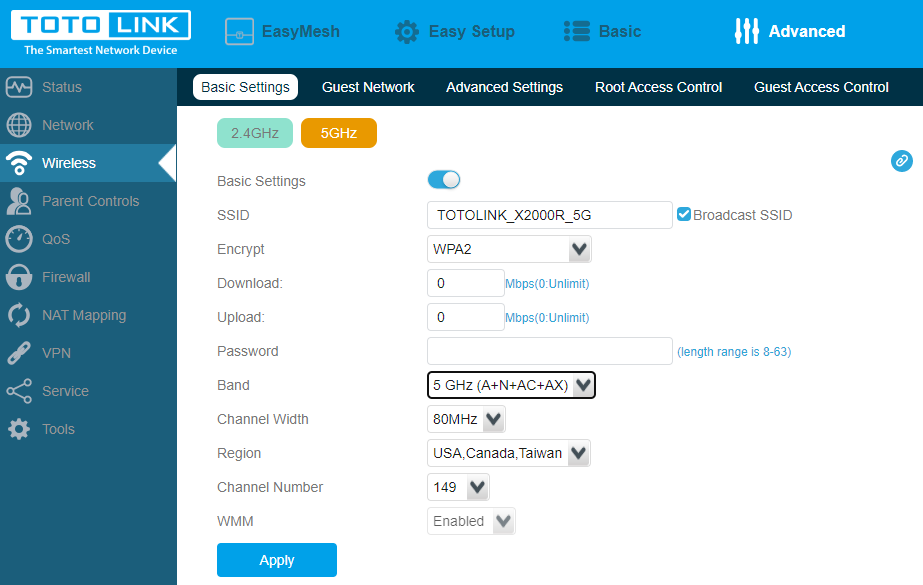923x585 pixels.
Task: Click the blue link icon at right
Action: [901, 160]
